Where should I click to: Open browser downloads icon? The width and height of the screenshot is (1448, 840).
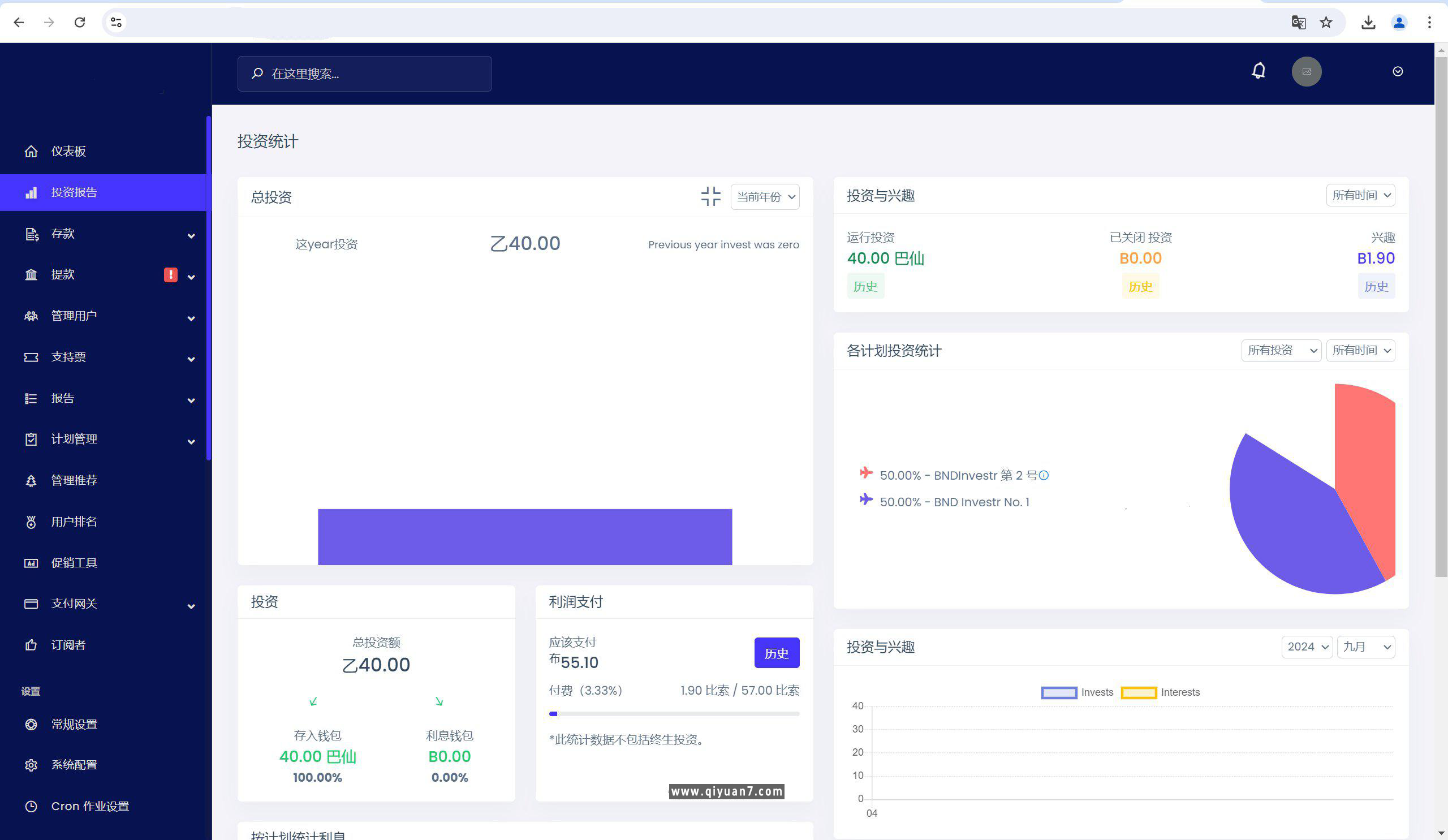point(1368,23)
